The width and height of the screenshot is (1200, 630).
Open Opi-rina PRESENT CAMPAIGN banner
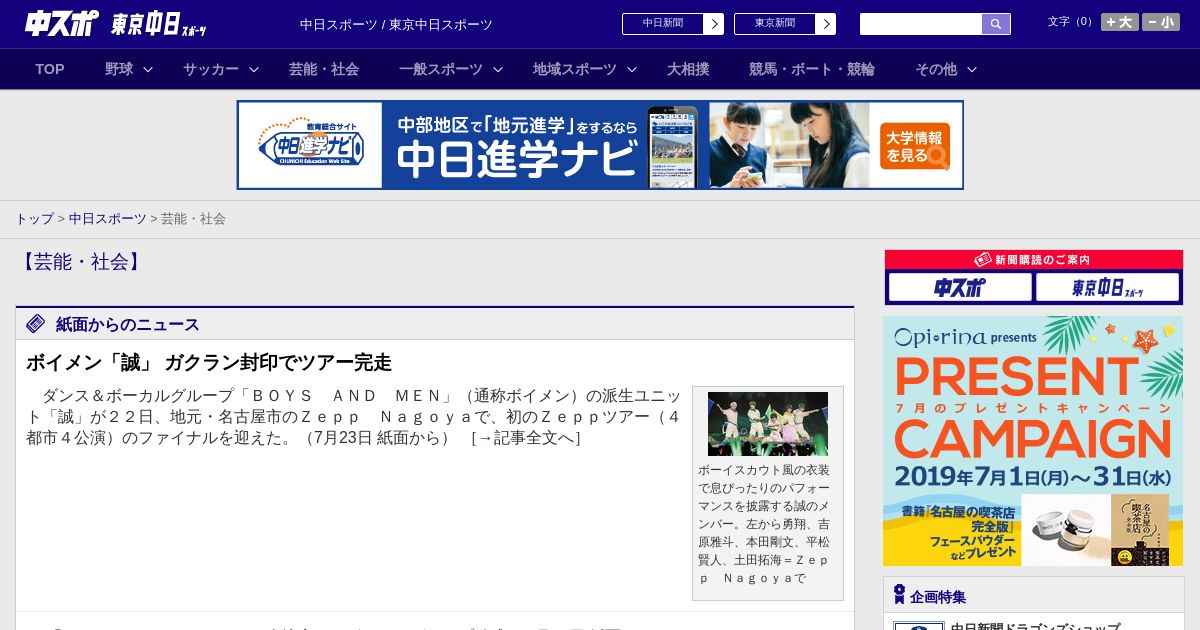click(1033, 441)
